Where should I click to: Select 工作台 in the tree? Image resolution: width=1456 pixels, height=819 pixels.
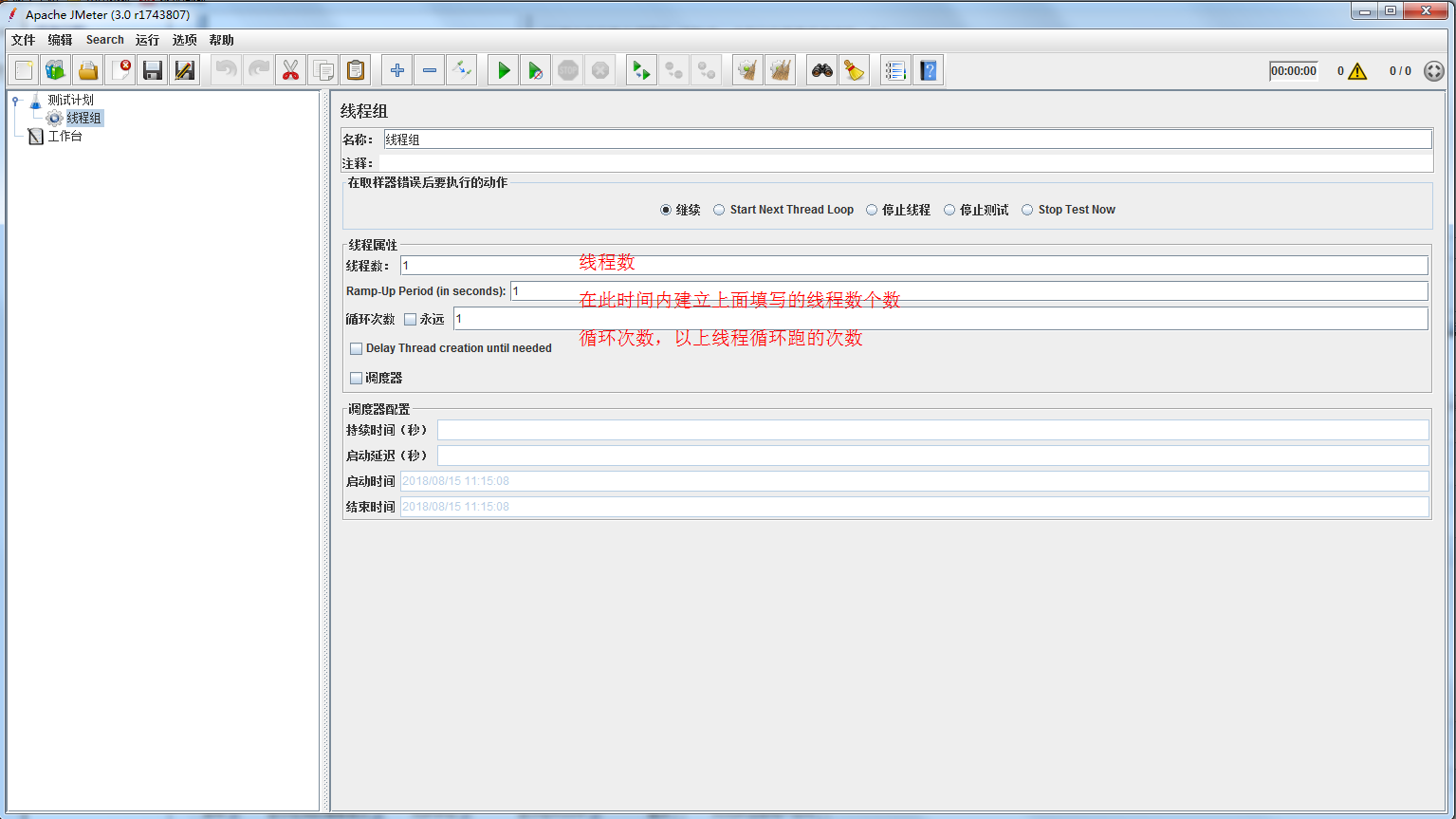pyautogui.click(x=65, y=137)
